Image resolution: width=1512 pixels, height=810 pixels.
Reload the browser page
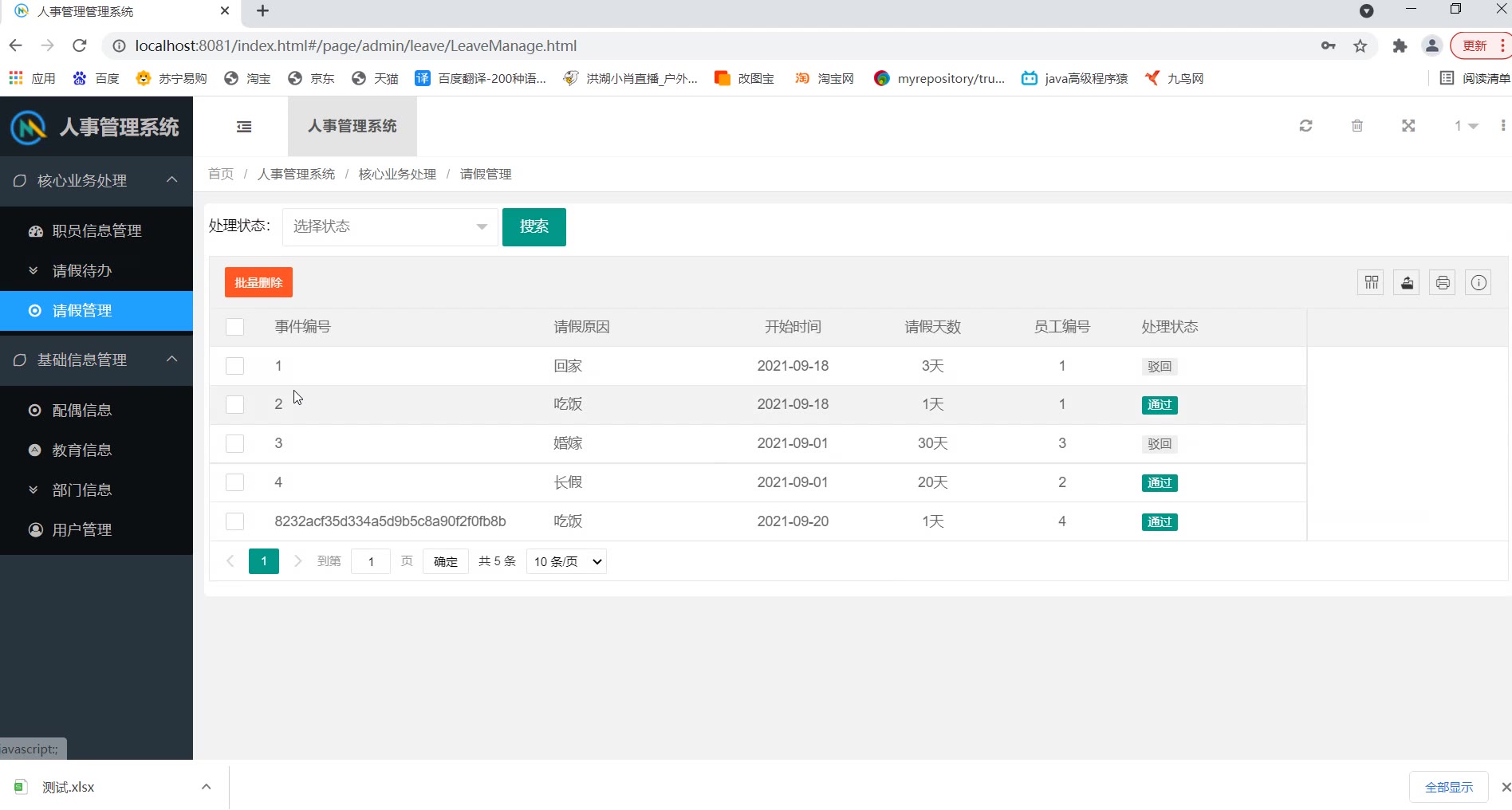coord(79,45)
